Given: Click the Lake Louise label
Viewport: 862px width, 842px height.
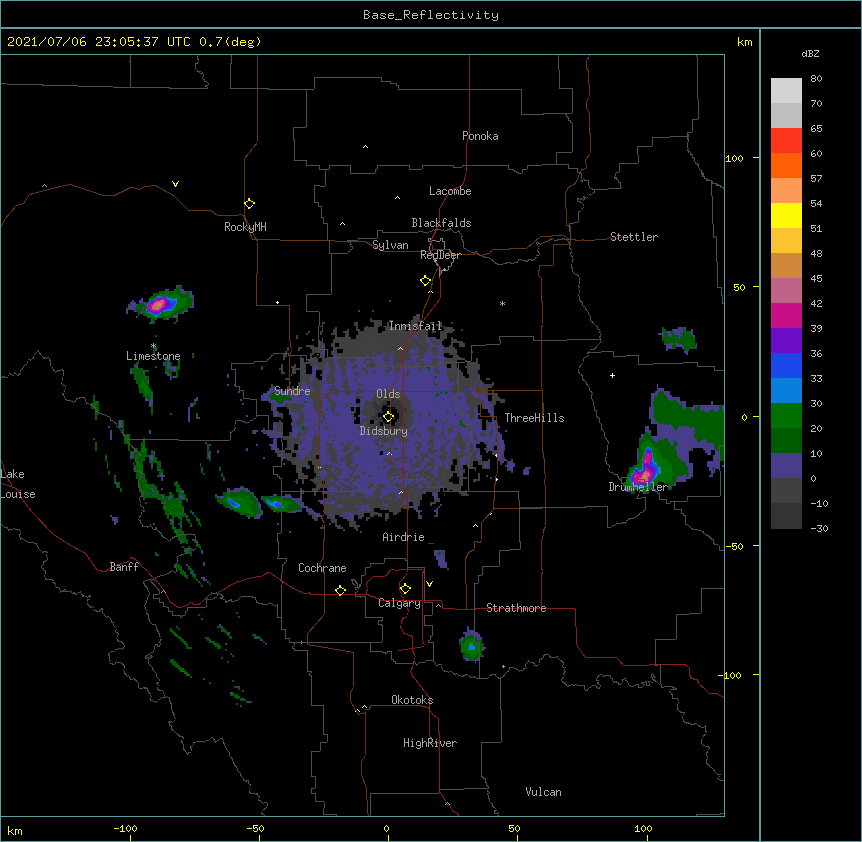Looking at the screenshot, I should pos(18,484).
